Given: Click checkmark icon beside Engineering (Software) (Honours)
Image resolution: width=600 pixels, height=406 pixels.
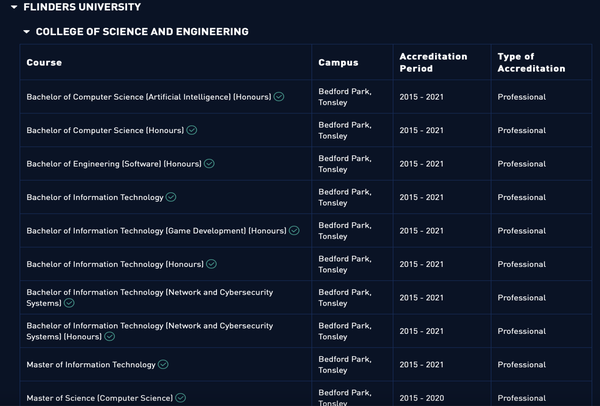Looking at the screenshot, I should coord(209,164).
